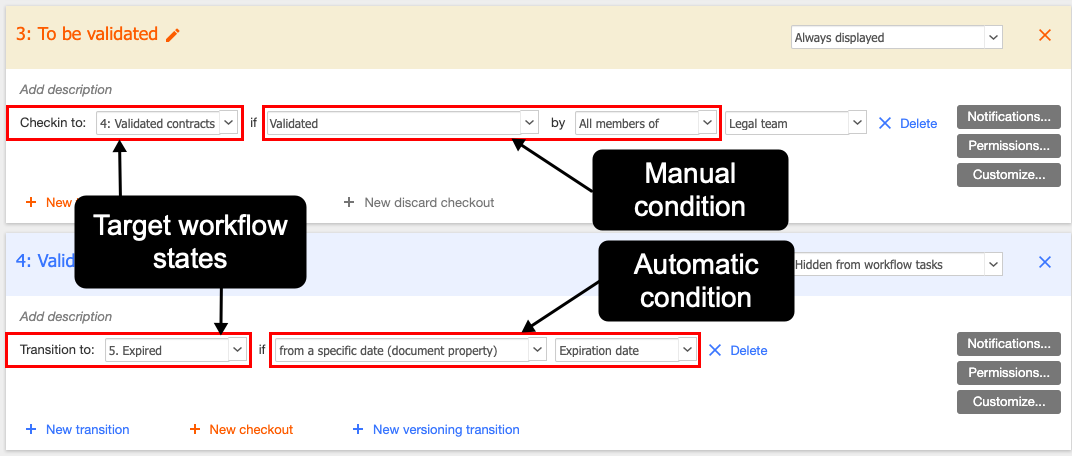
Task: Click the orange plus icon of New checkout
Action: tap(195, 430)
